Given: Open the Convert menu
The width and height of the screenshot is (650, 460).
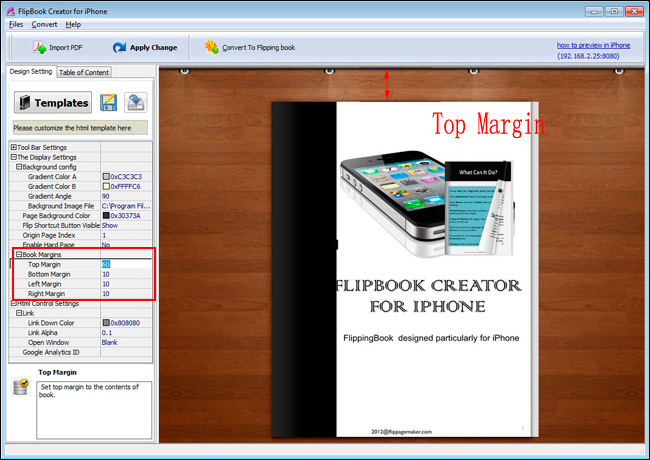Looking at the screenshot, I should click(44, 24).
